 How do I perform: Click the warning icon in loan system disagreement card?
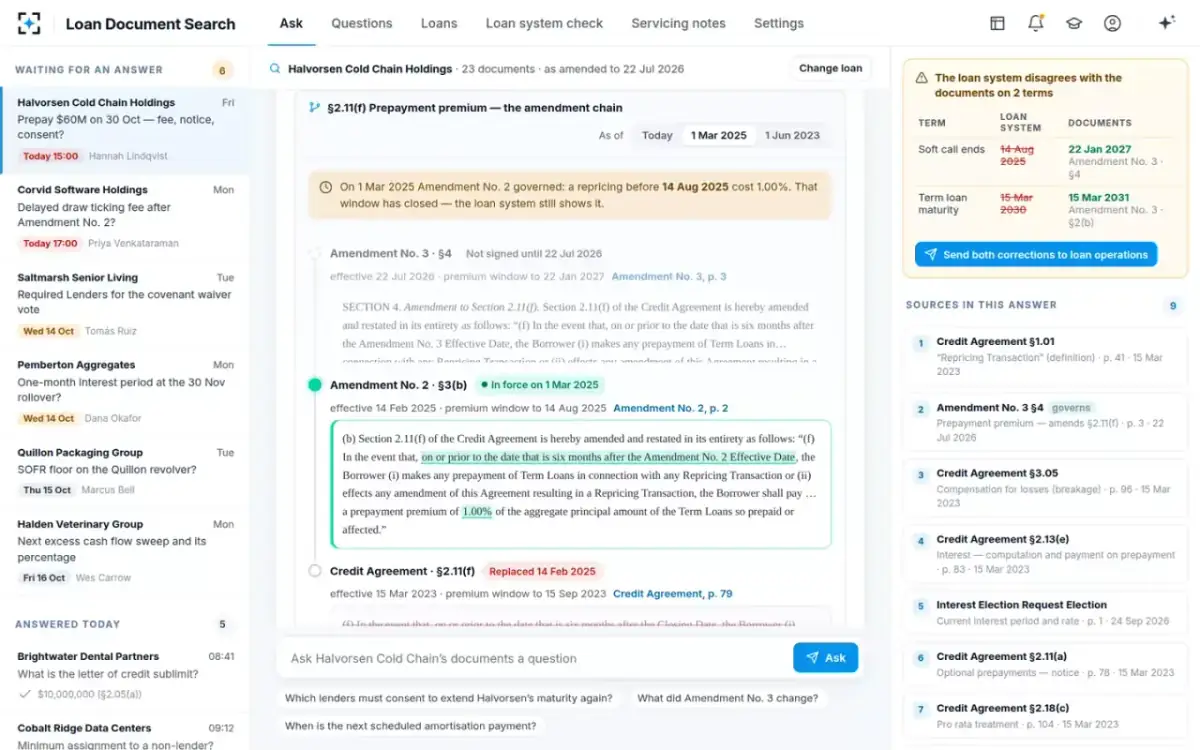coord(921,78)
